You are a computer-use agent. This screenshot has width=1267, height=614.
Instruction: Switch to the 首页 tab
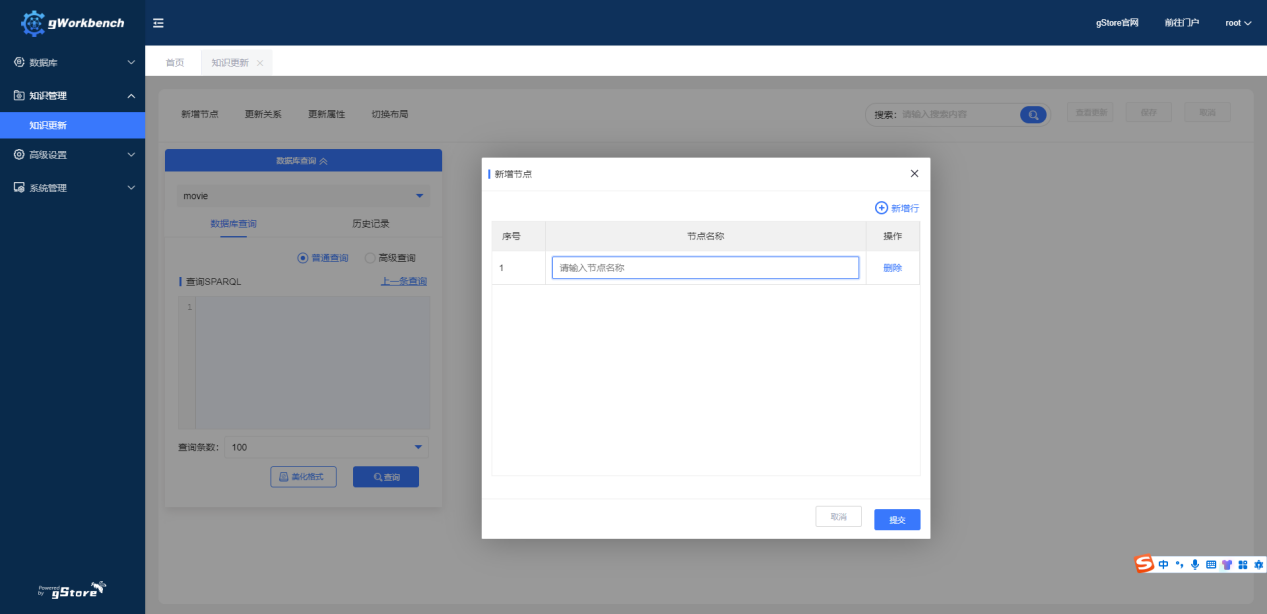point(175,63)
